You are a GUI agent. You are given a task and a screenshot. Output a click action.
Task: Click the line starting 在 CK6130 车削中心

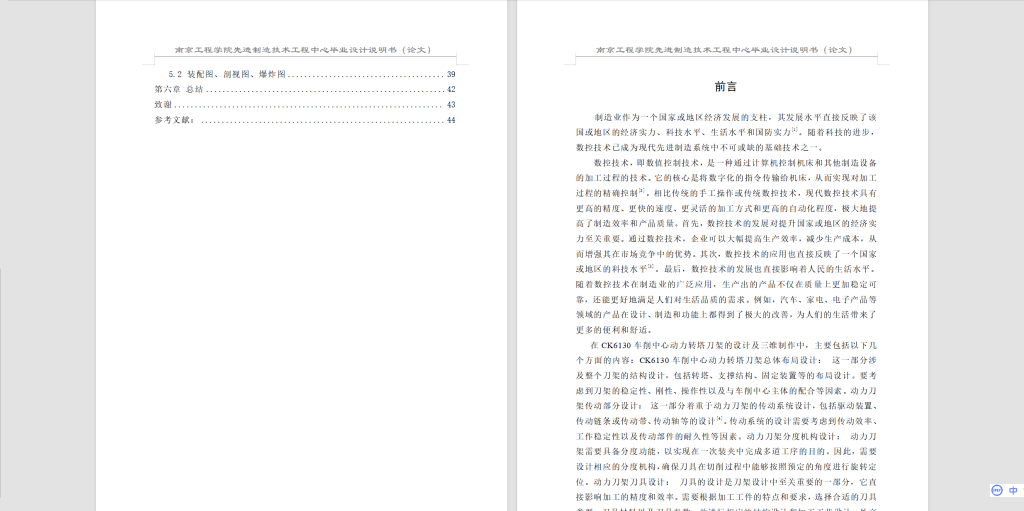click(733, 345)
